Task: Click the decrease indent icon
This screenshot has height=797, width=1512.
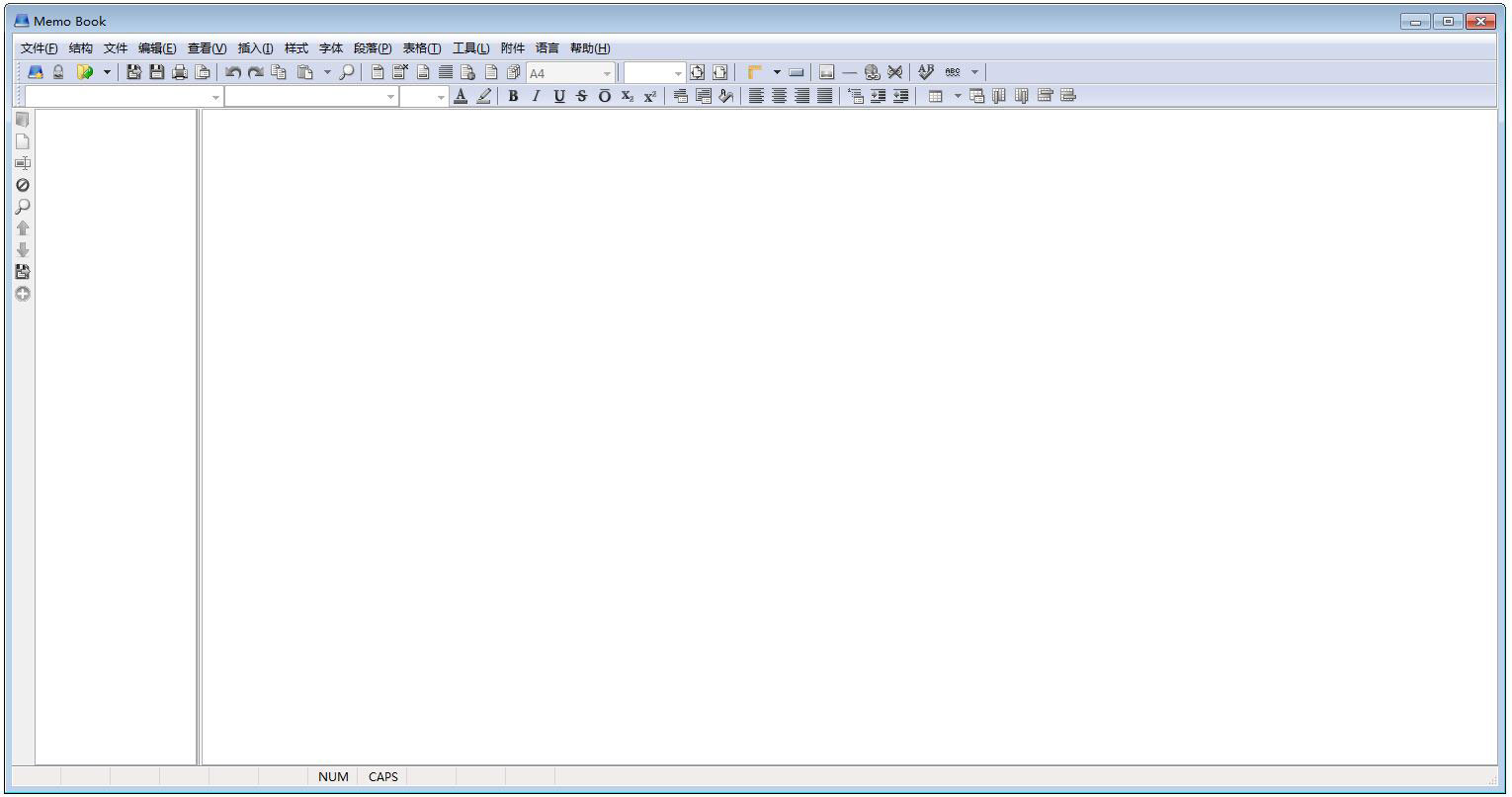Action: 900,96
